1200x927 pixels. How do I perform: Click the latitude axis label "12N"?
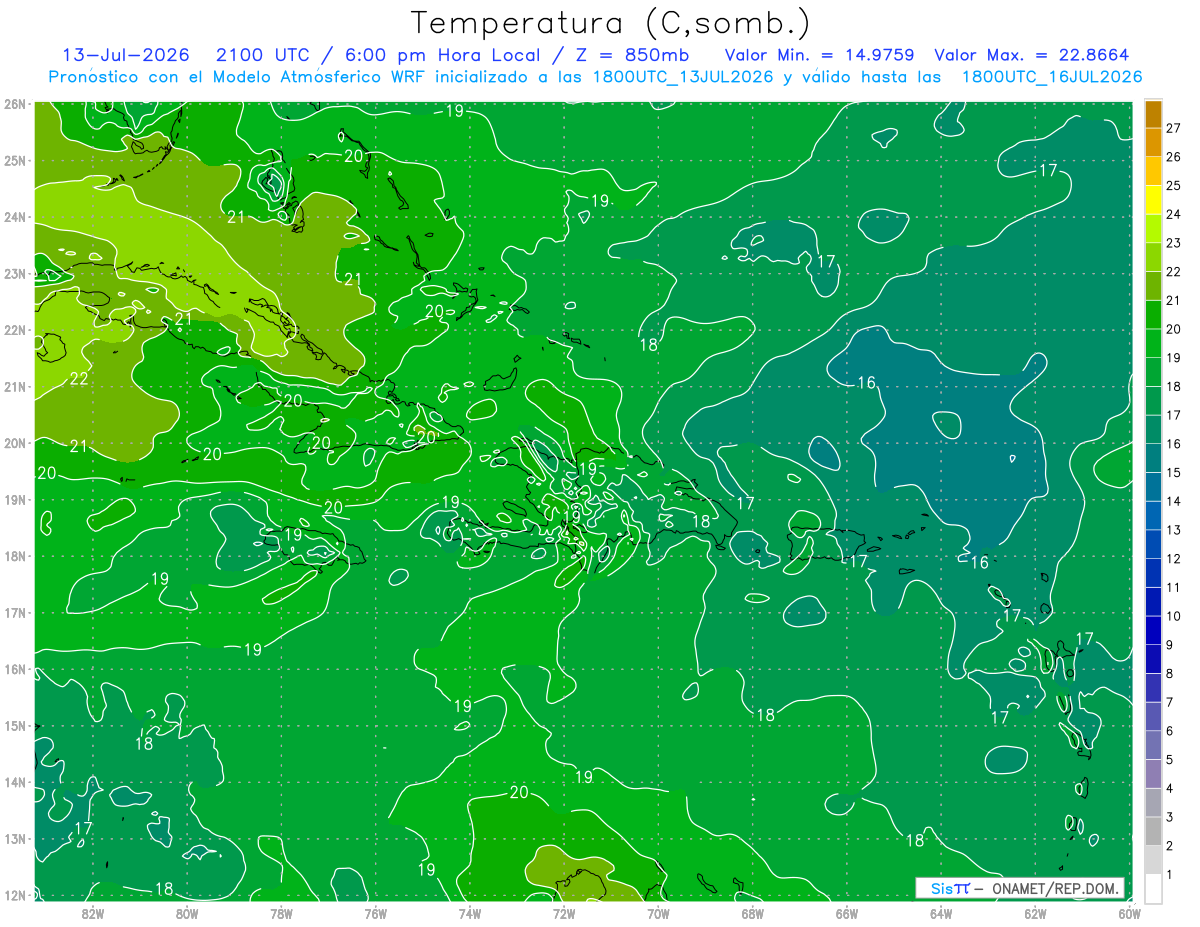(x=14, y=895)
